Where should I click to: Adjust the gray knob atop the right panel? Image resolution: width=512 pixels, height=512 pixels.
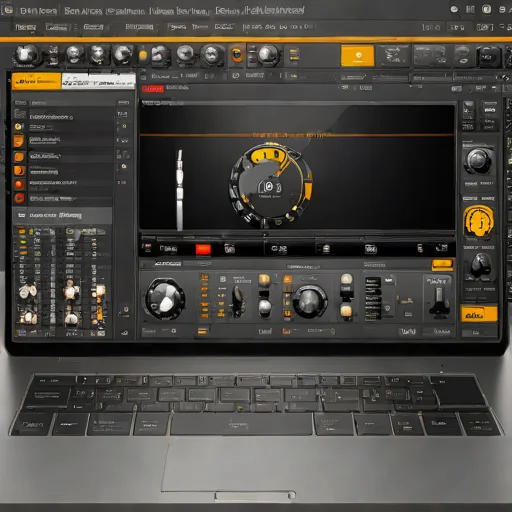pos(478,161)
